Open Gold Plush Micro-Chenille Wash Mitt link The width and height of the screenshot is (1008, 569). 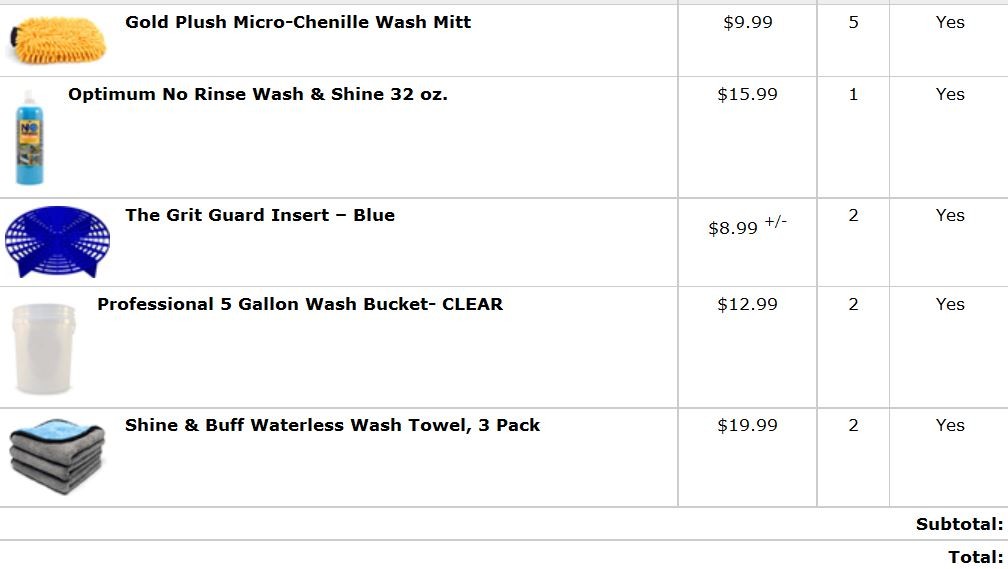[298, 22]
